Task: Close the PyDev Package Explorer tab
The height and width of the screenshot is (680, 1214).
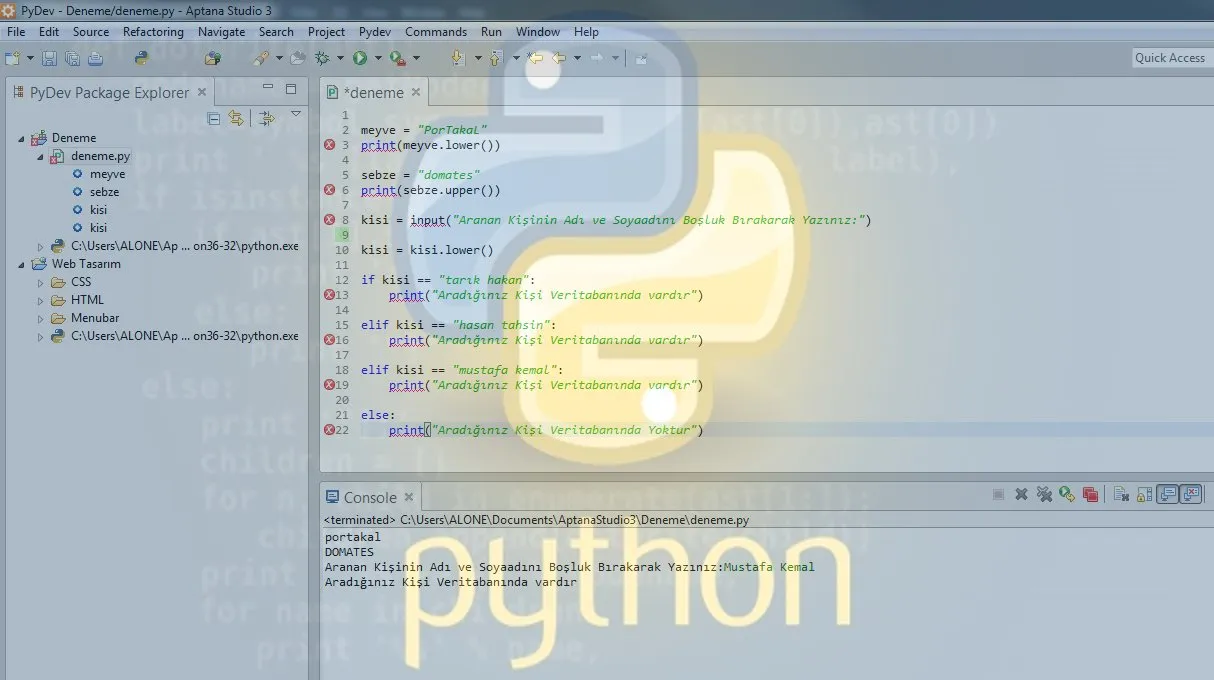Action: (x=201, y=92)
